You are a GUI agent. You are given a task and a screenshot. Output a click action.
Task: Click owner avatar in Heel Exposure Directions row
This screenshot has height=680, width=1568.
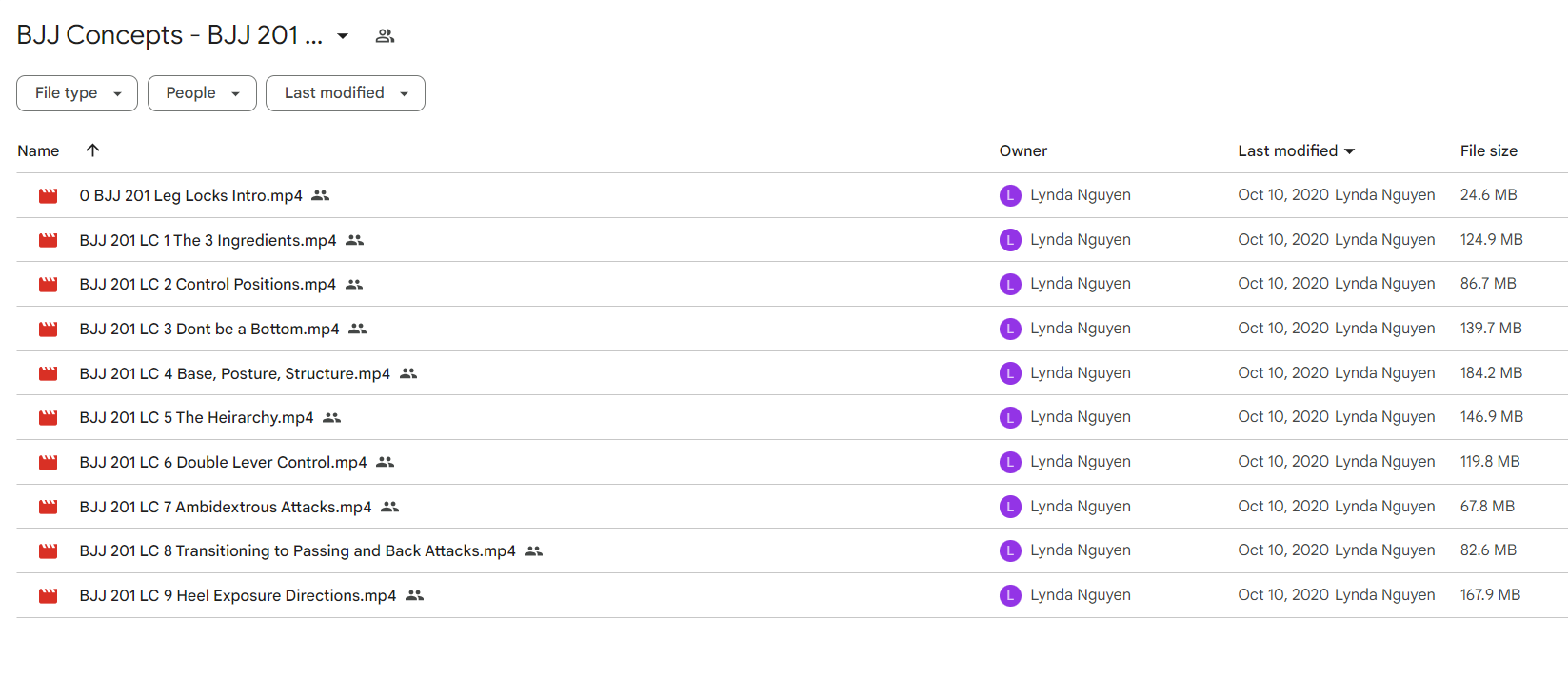coord(1010,595)
